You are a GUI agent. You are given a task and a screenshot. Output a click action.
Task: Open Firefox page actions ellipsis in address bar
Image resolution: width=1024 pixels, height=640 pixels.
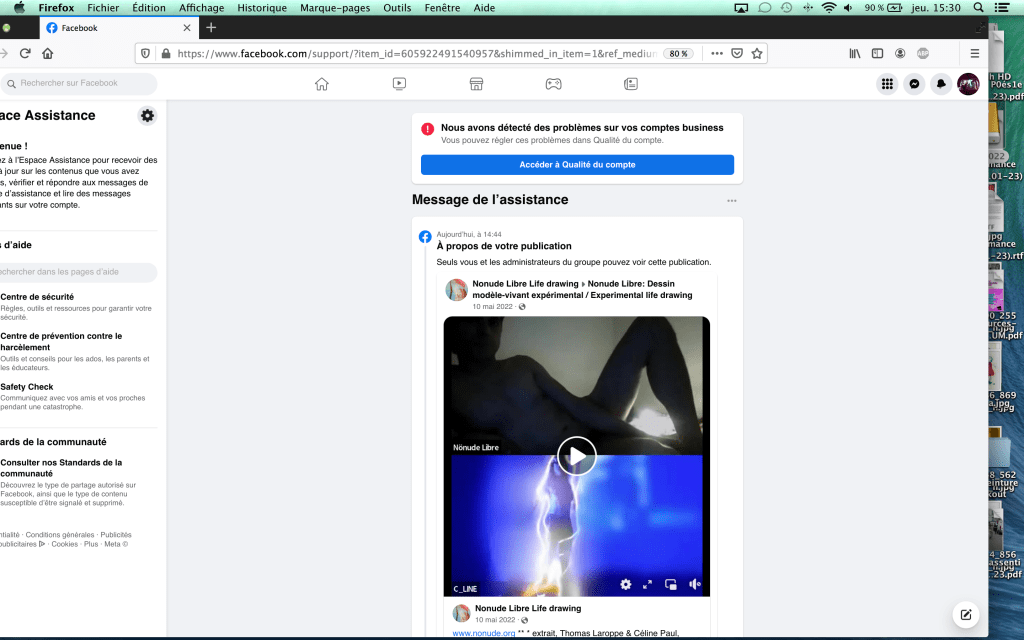tap(713, 53)
